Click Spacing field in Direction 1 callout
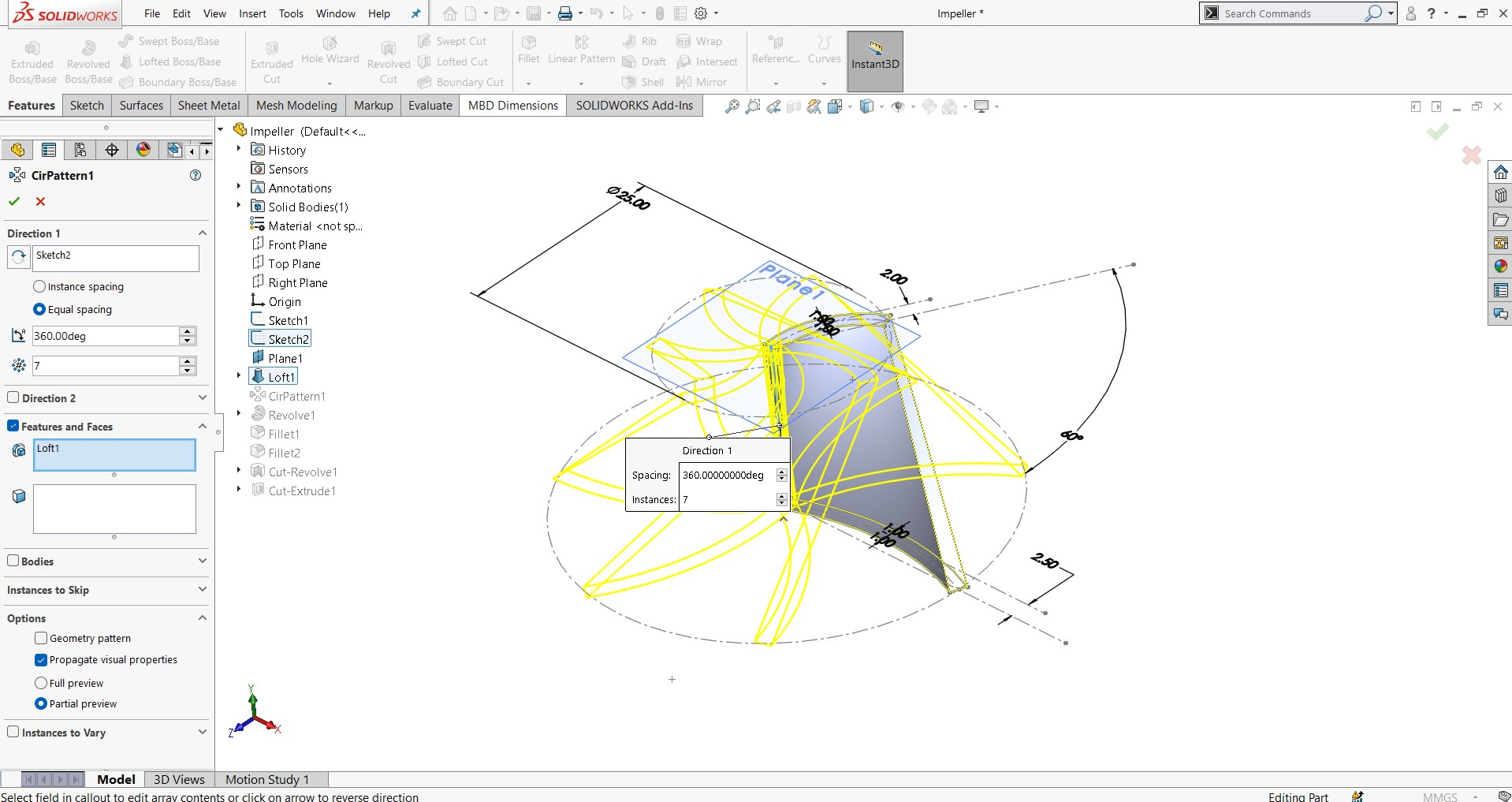The image size is (1512, 802). click(x=728, y=475)
